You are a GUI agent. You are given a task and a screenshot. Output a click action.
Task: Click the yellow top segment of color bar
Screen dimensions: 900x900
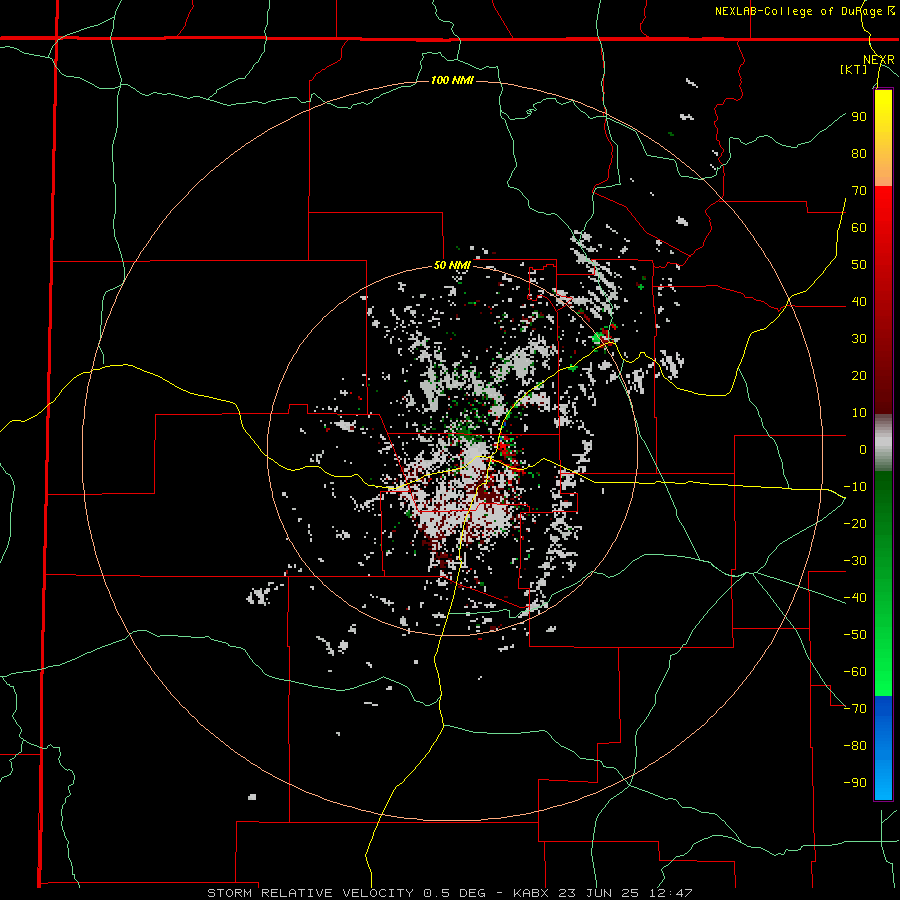(883, 138)
